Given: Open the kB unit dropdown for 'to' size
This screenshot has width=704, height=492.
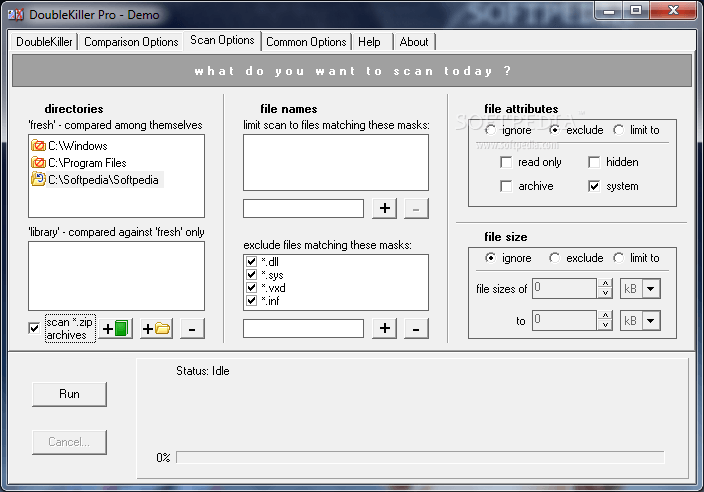Looking at the screenshot, I should click(x=651, y=321).
